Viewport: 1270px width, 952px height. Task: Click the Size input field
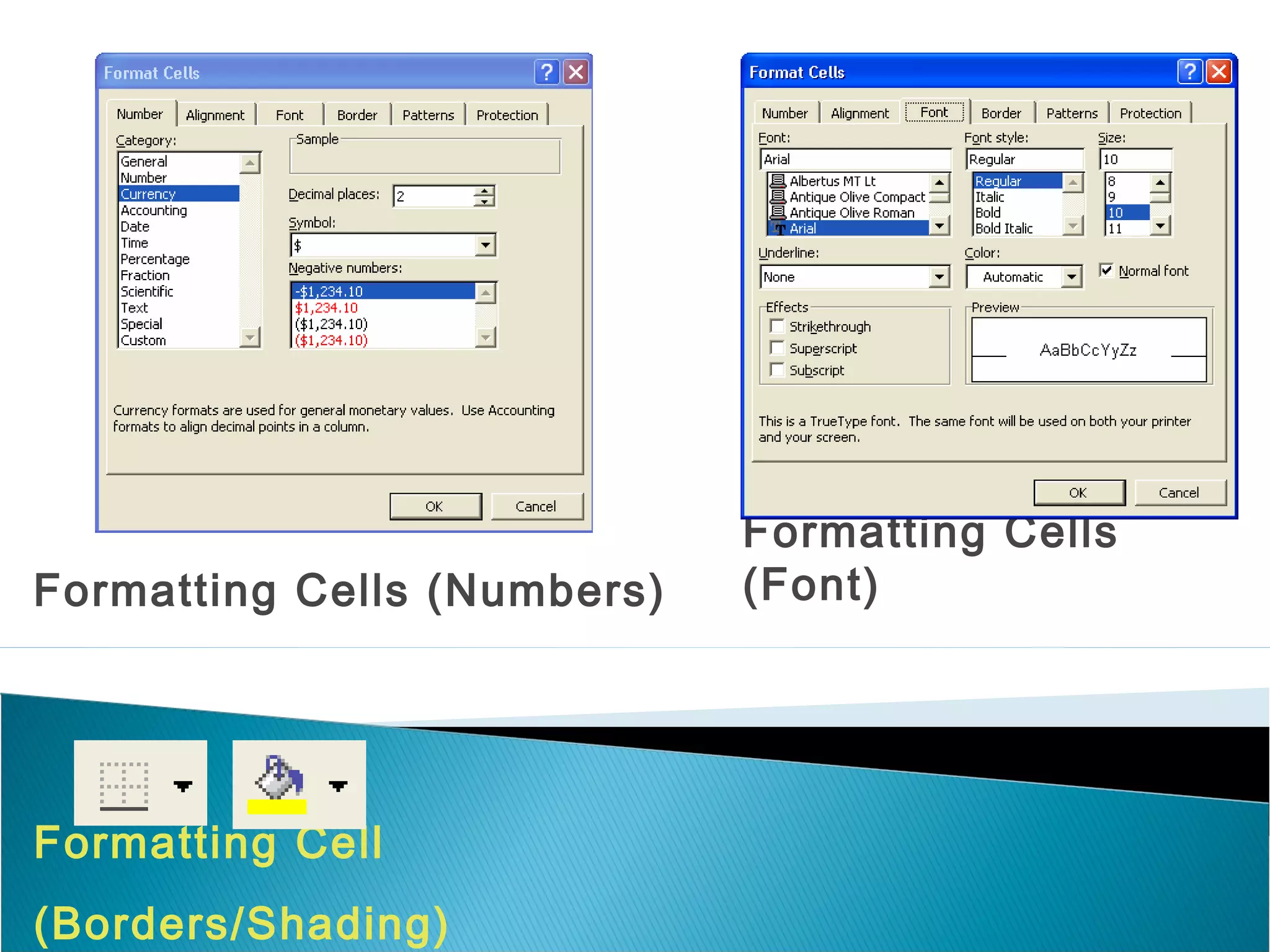coord(1136,159)
